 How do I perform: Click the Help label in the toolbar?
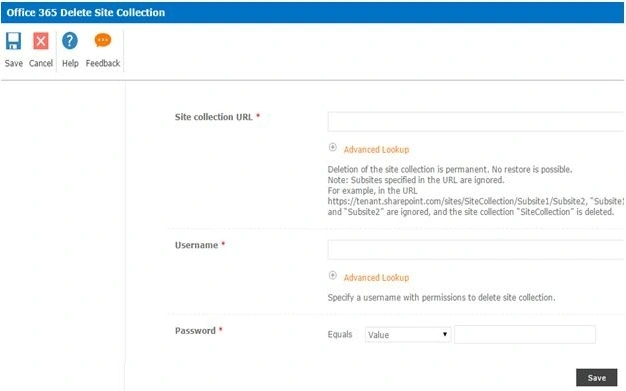click(70, 63)
